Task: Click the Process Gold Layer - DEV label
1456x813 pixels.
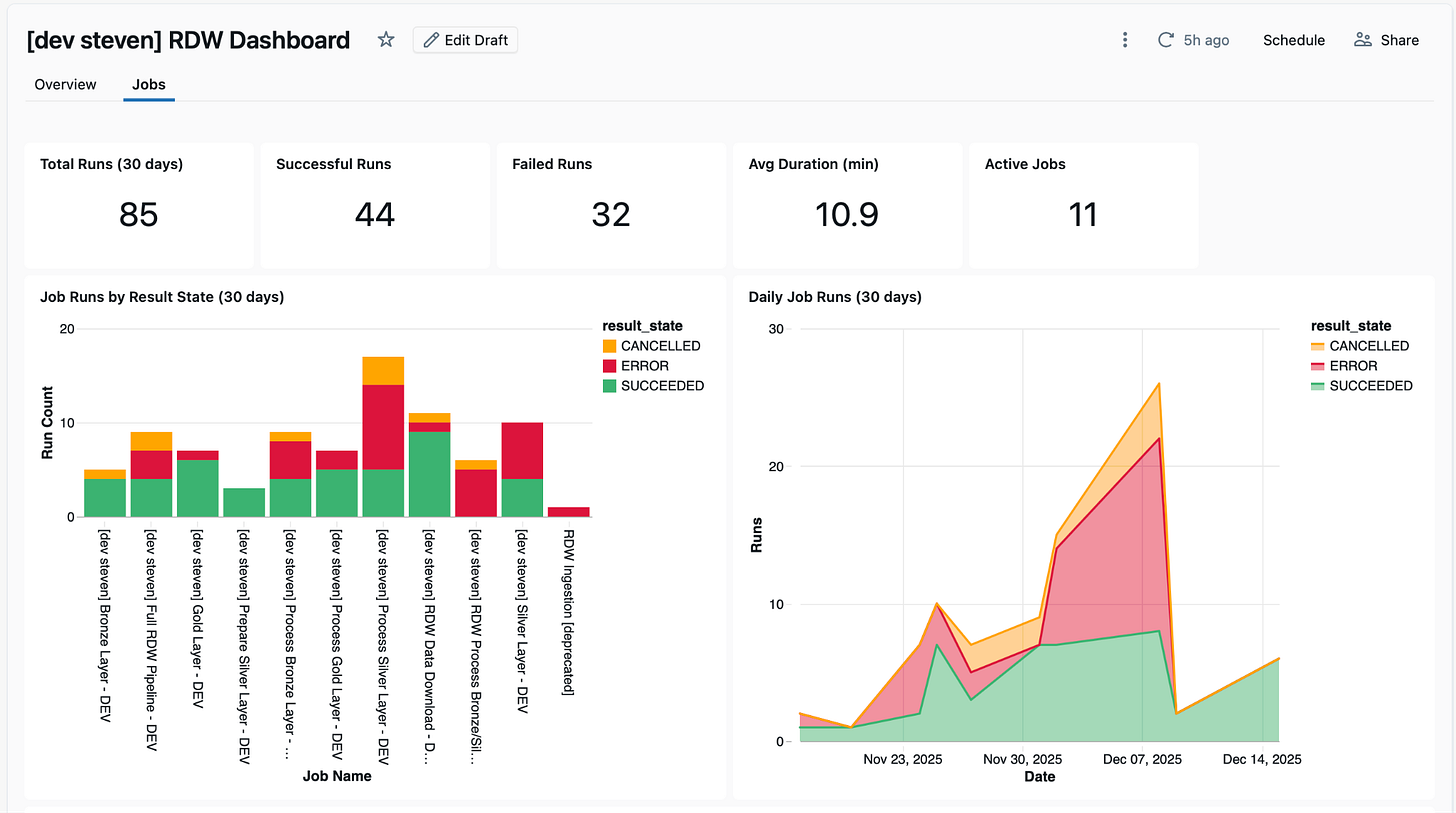Action: (336, 645)
